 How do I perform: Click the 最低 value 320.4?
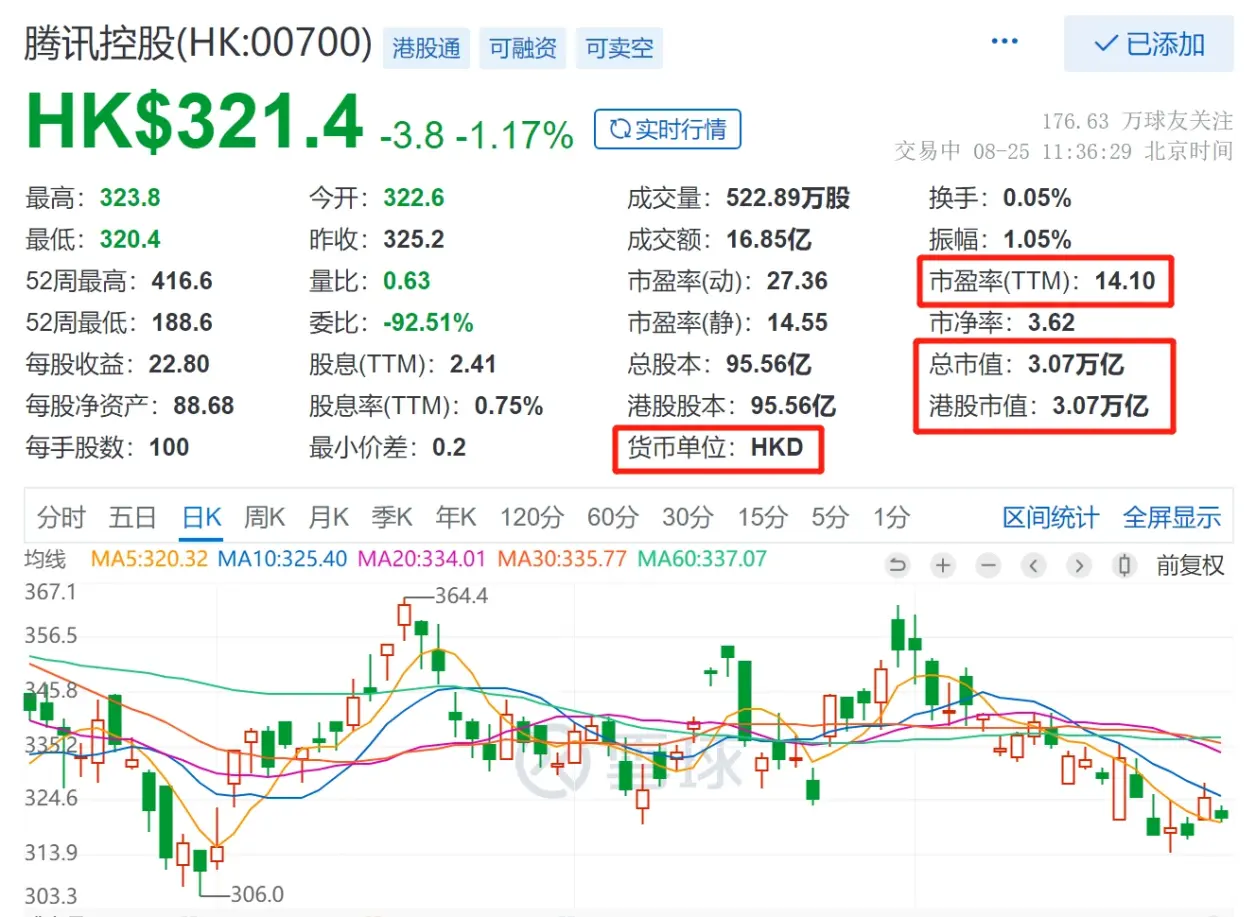(130, 240)
